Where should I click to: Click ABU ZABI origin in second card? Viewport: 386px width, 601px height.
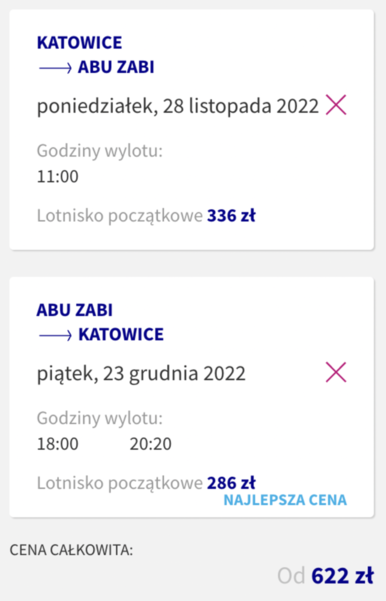click(75, 310)
